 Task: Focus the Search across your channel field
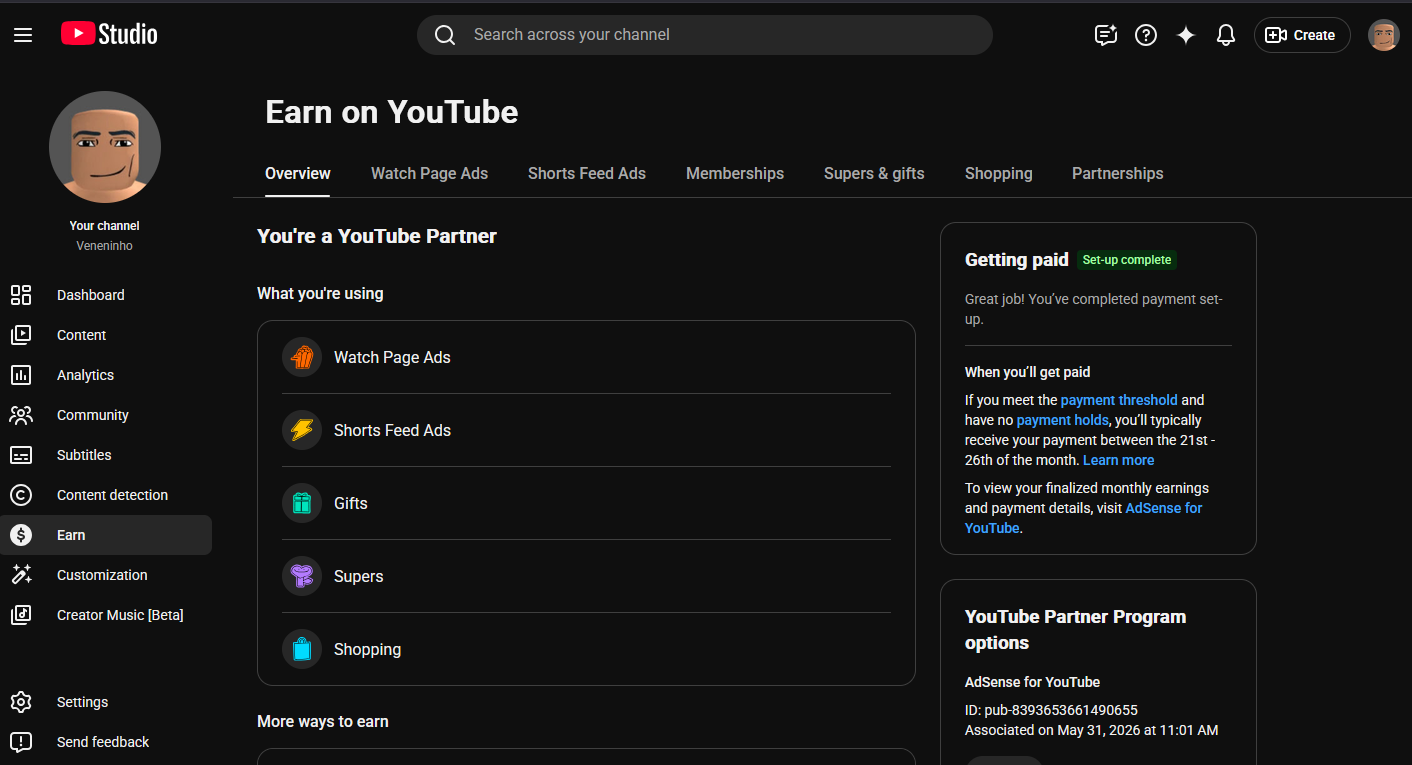pyautogui.click(x=705, y=35)
